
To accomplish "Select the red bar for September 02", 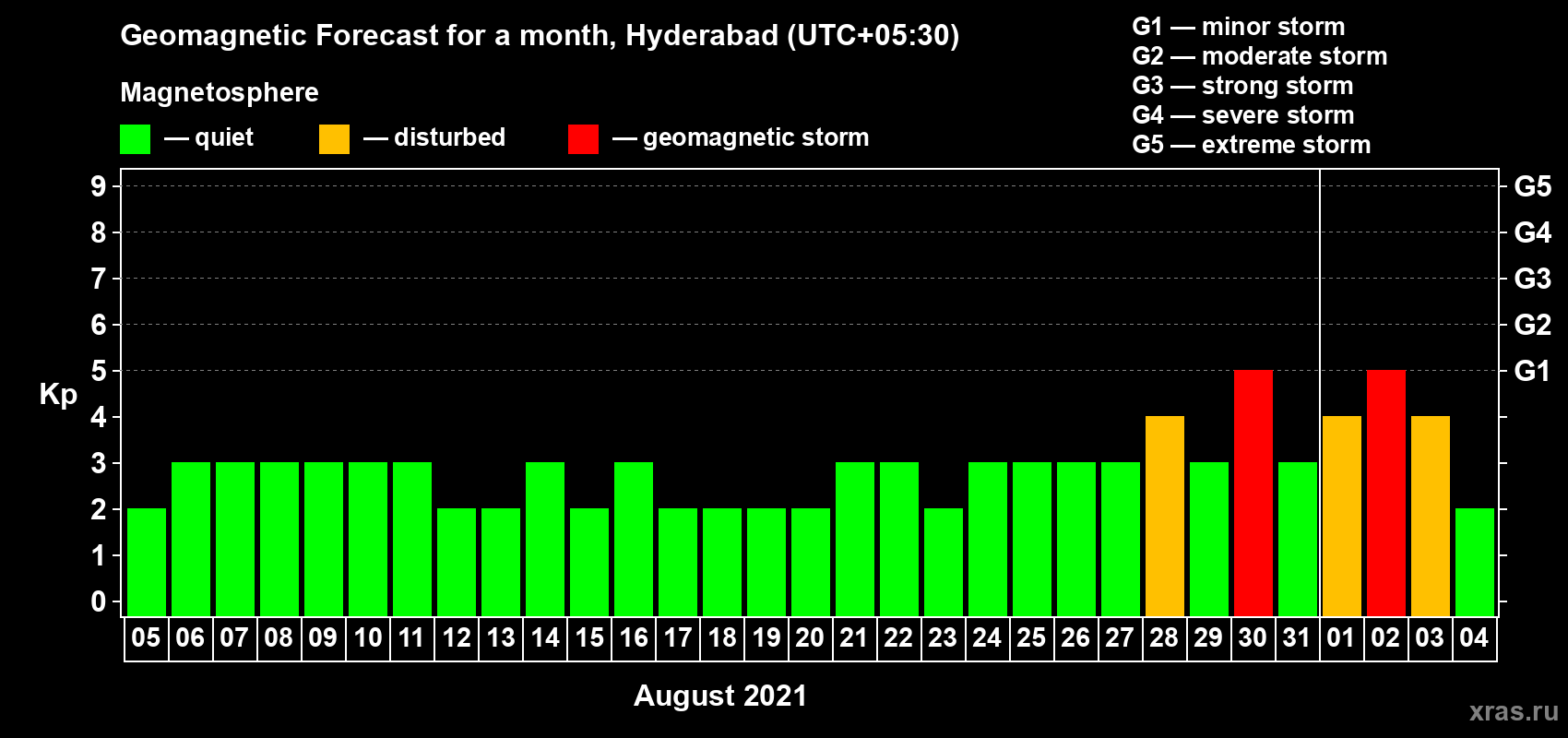I will pos(1386,493).
